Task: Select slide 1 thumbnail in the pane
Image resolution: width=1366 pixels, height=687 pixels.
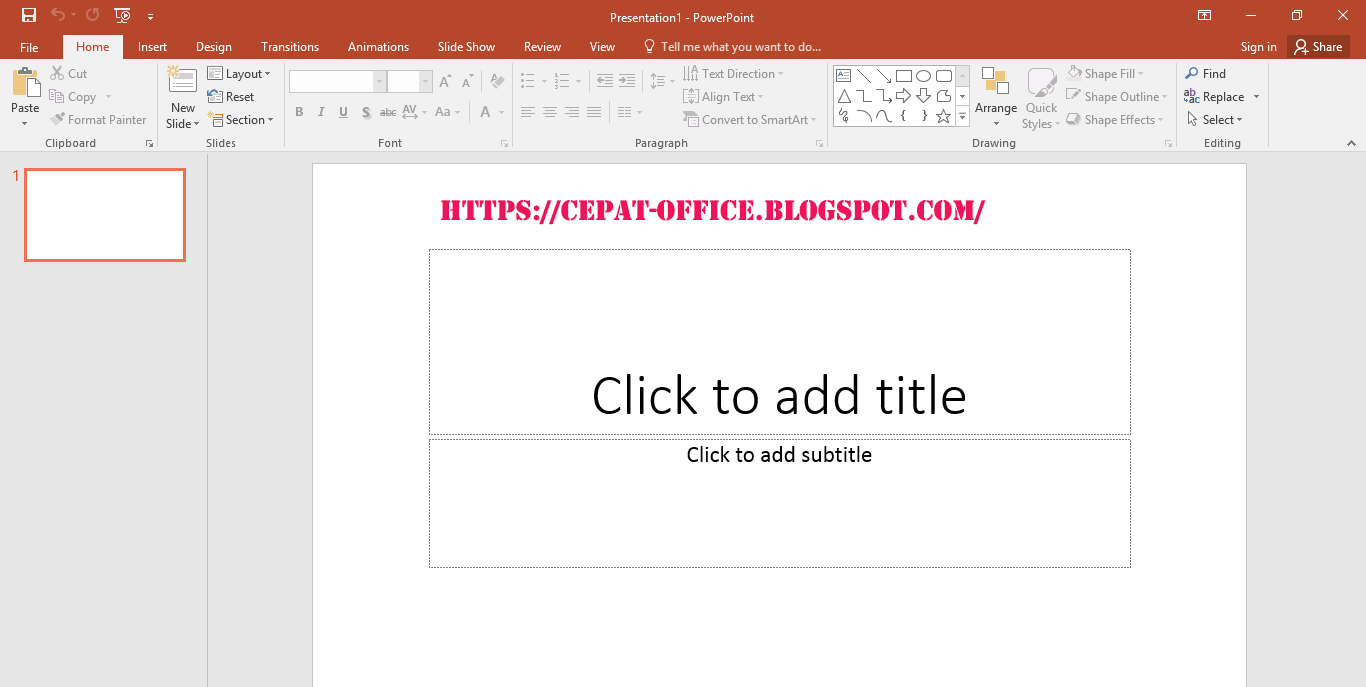Action: [x=104, y=214]
